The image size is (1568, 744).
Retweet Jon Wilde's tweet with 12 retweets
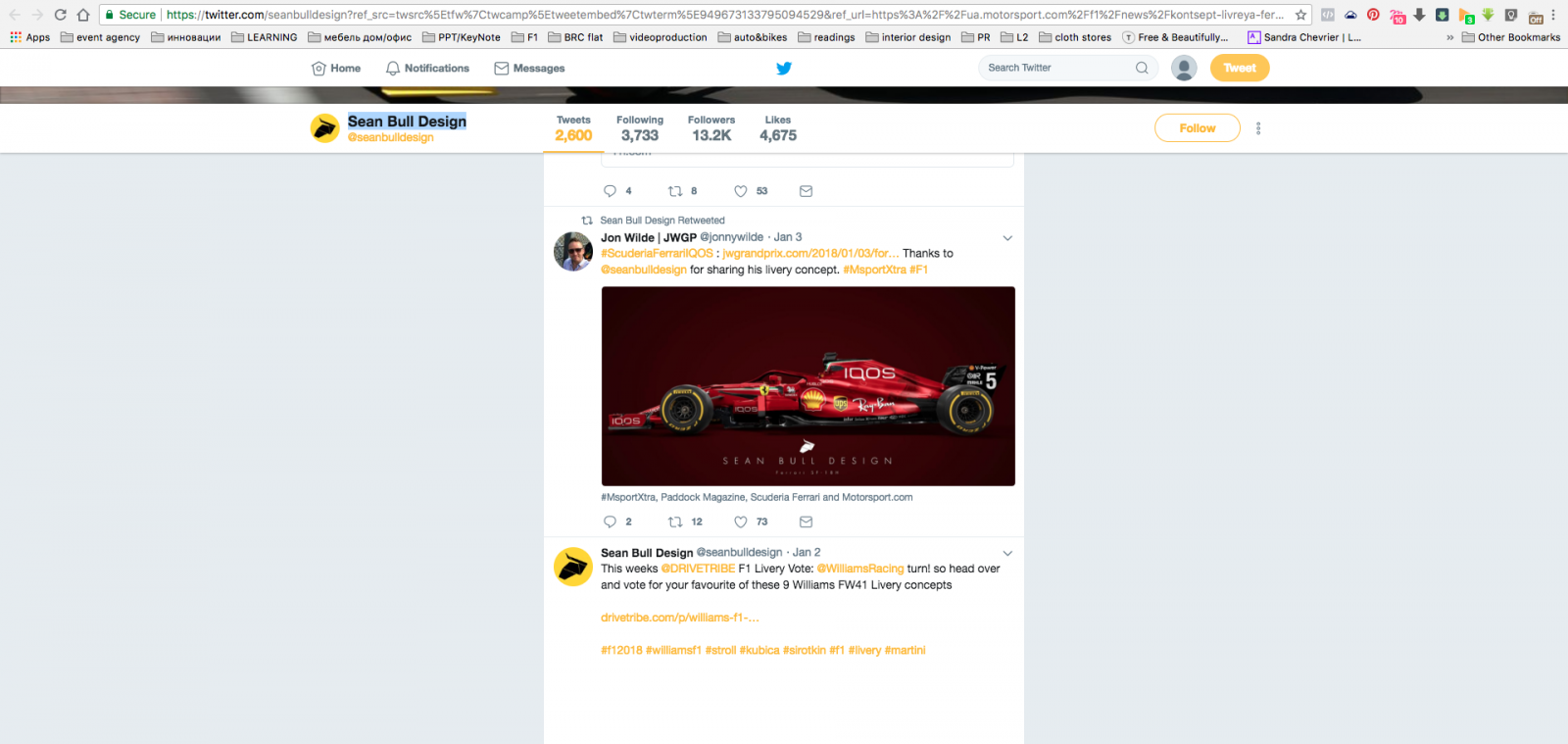(x=675, y=521)
